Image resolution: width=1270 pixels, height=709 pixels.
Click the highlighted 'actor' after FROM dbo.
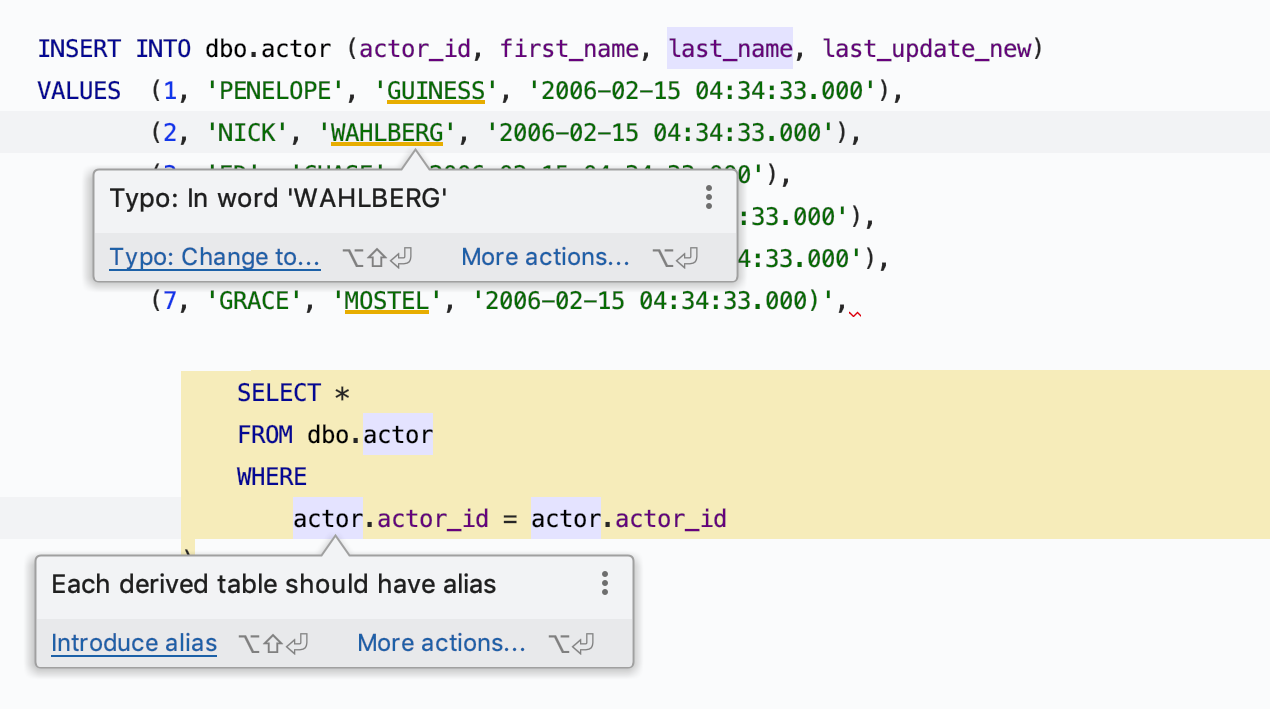pyautogui.click(x=398, y=435)
